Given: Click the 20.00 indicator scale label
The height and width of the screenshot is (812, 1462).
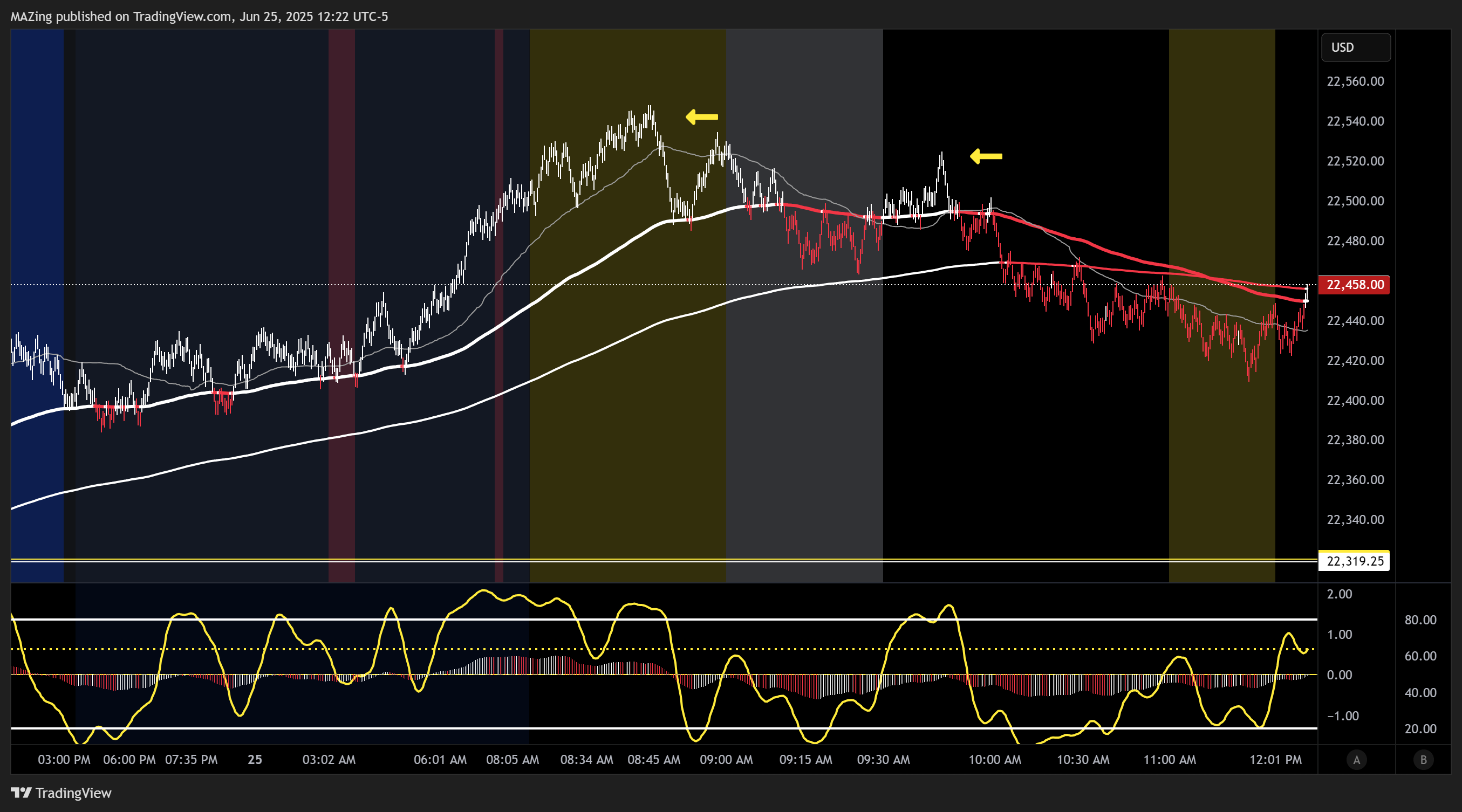Looking at the screenshot, I should [1420, 729].
